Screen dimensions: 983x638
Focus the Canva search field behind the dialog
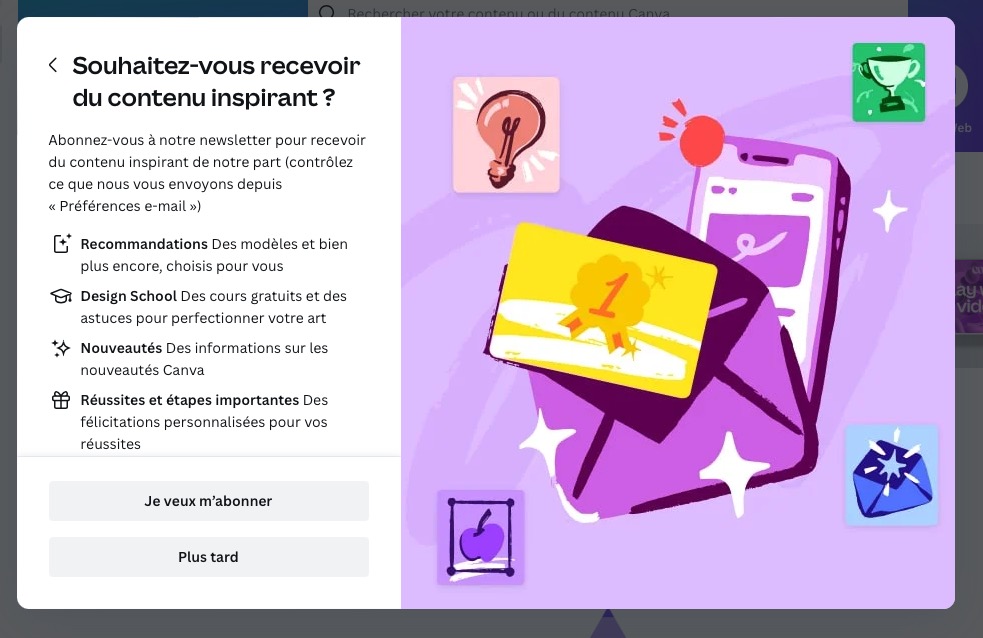coord(607,11)
